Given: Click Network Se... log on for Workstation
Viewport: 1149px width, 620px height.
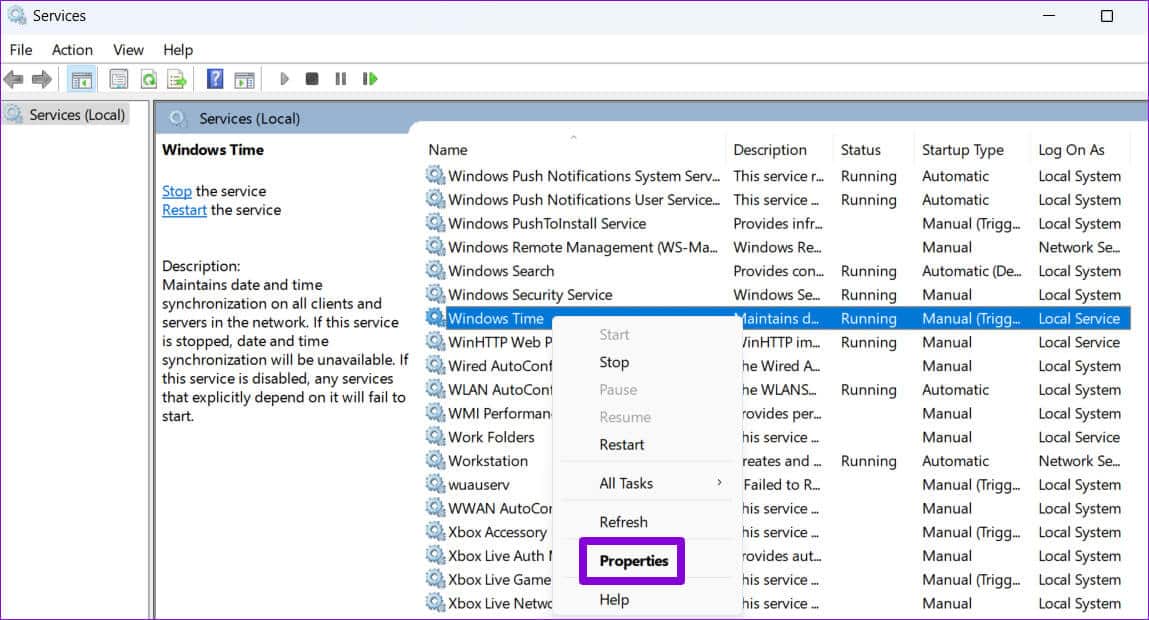Looking at the screenshot, I should tap(1079, 461).
